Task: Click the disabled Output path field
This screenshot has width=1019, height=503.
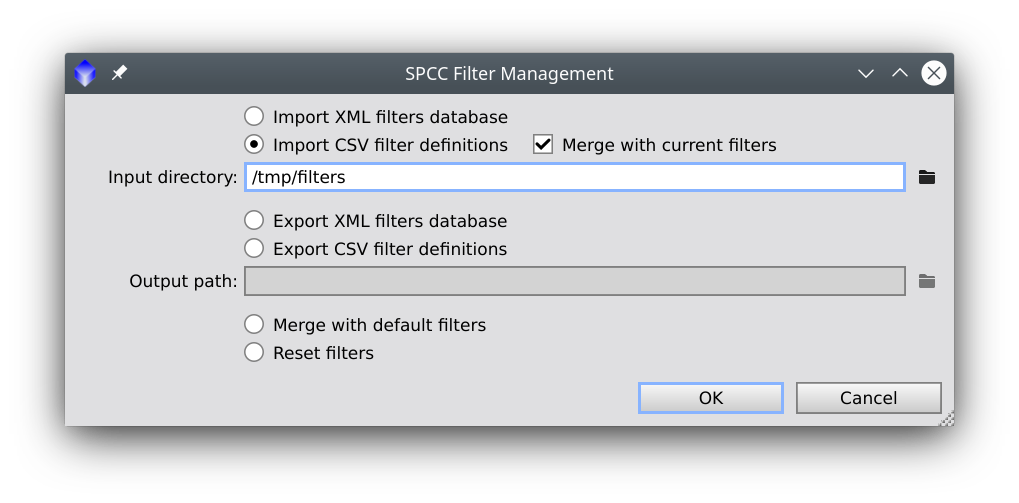Action: pyautogui.click(x=574, y=281)
